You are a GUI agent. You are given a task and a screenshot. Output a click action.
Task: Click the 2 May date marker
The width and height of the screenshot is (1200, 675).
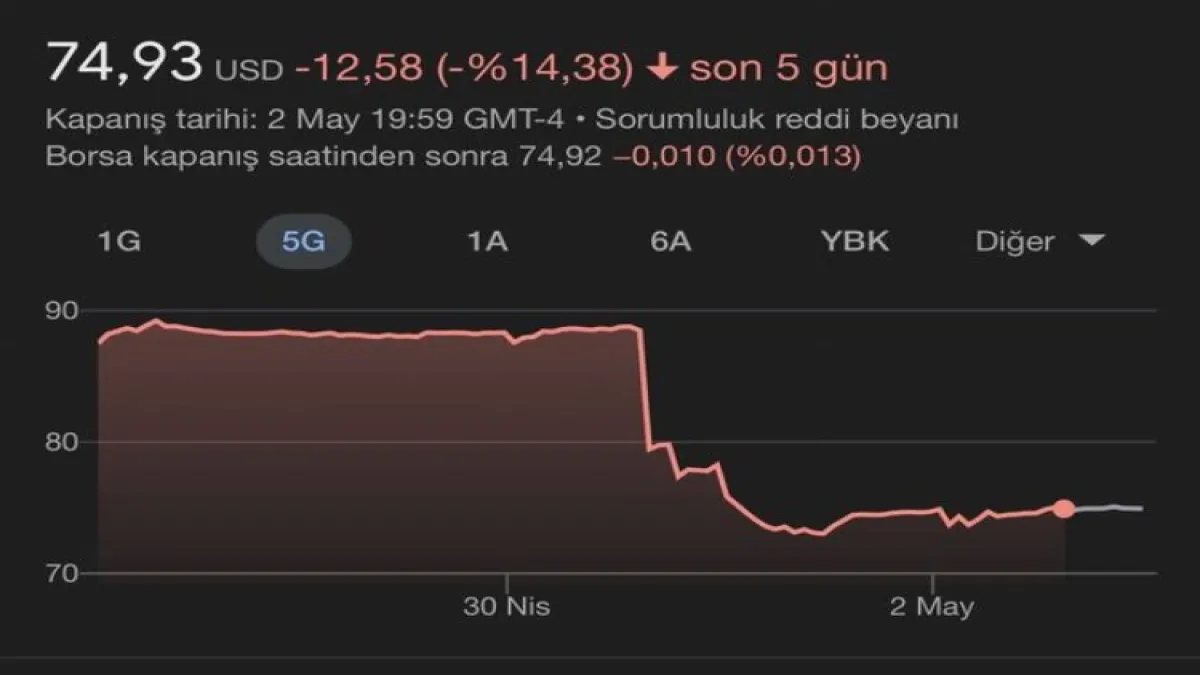(x=932, y=607)
